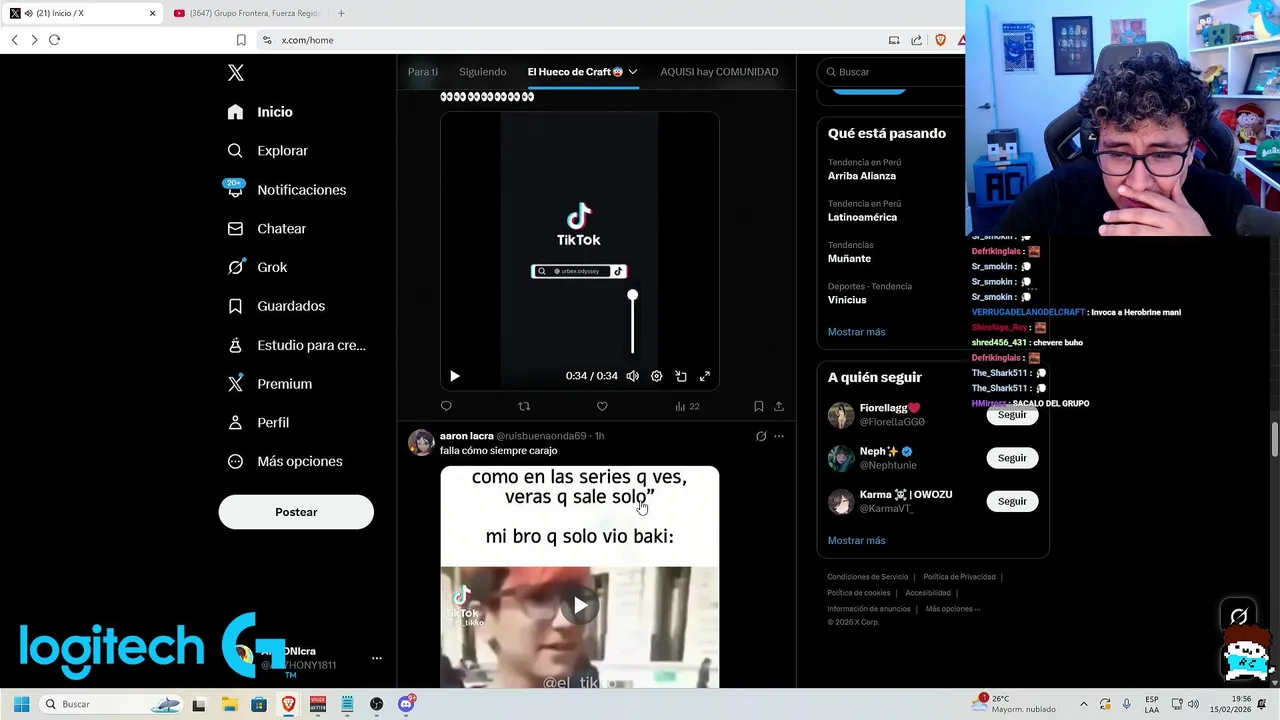Show hidden system tray icons

pyautogui.click(x=1083, y=704)
